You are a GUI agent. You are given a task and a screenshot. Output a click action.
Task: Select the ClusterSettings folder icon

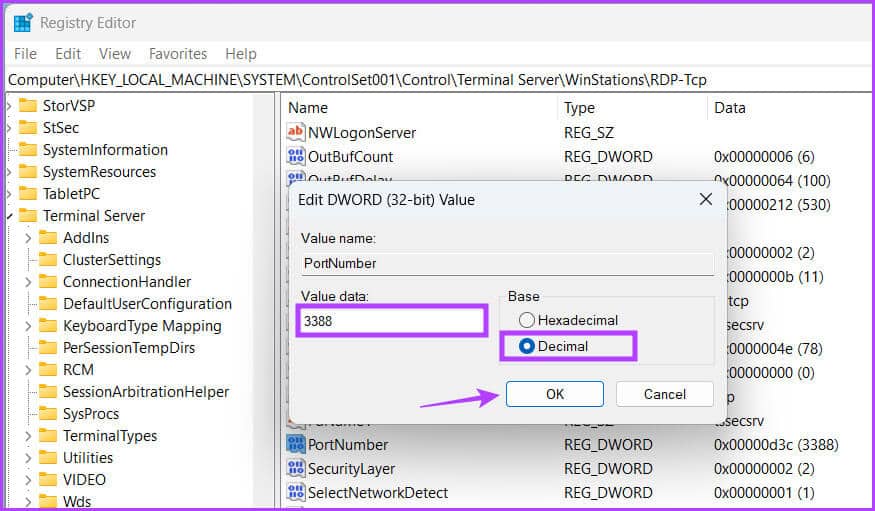[48, 260]
